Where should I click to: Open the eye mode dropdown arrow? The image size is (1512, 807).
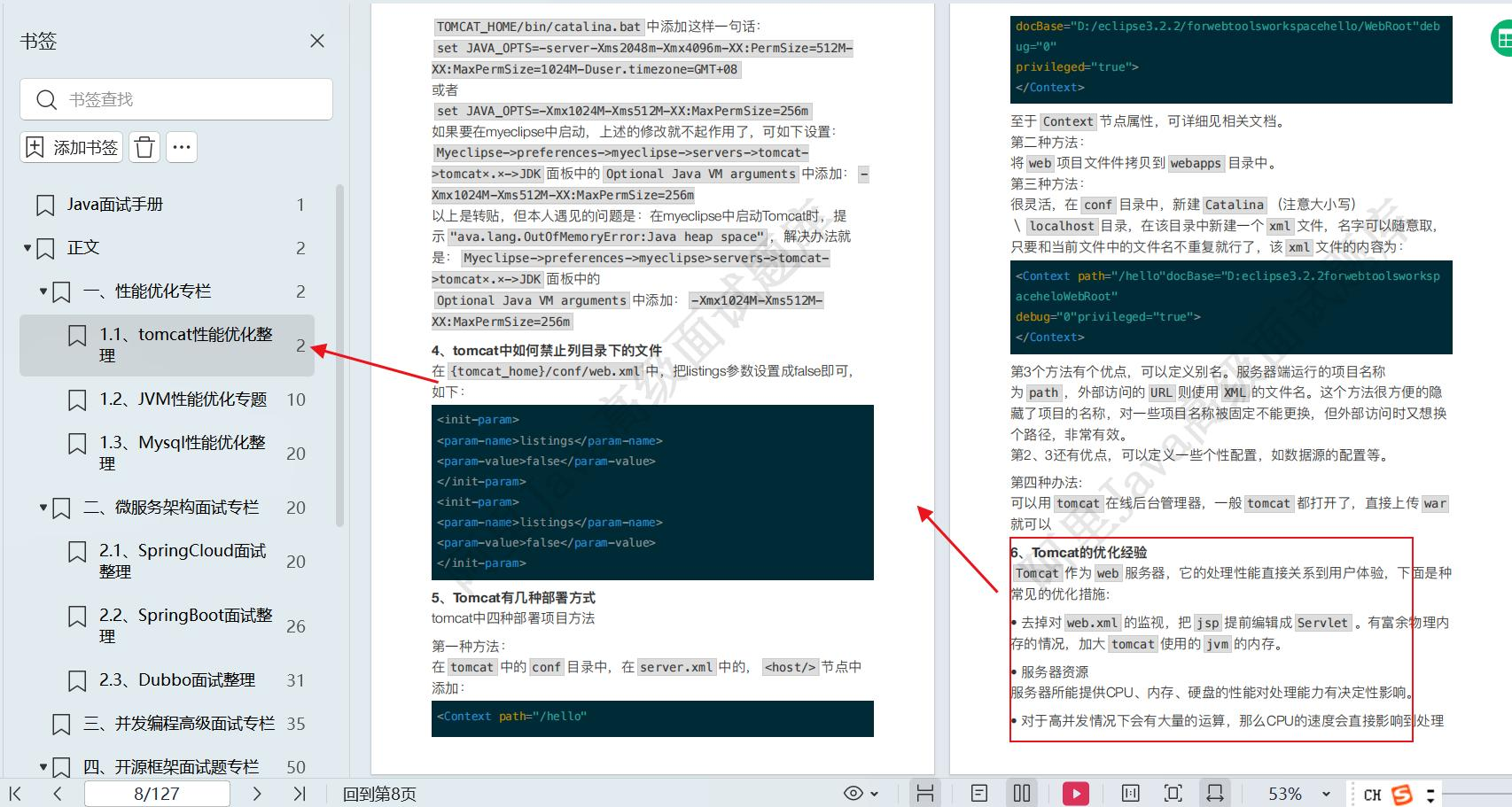[x=875, y=795]
